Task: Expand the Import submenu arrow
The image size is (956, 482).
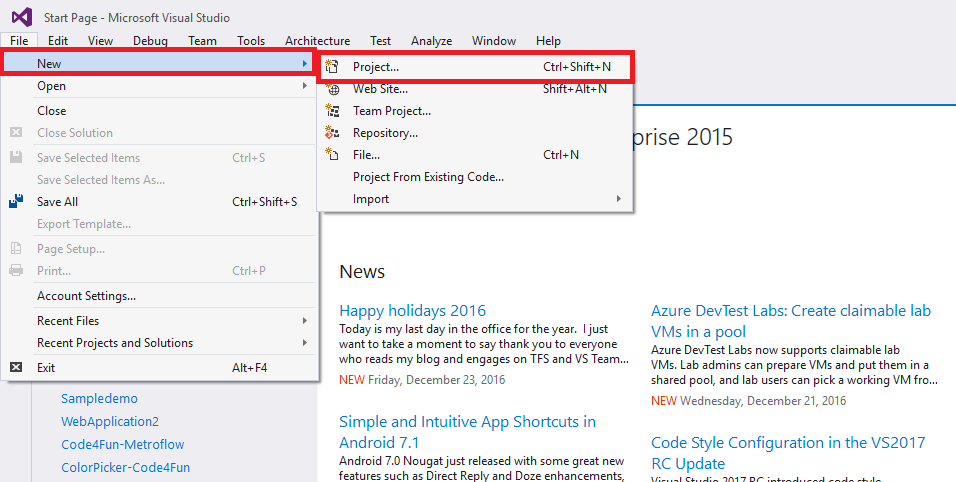Action: click(618, 199)
